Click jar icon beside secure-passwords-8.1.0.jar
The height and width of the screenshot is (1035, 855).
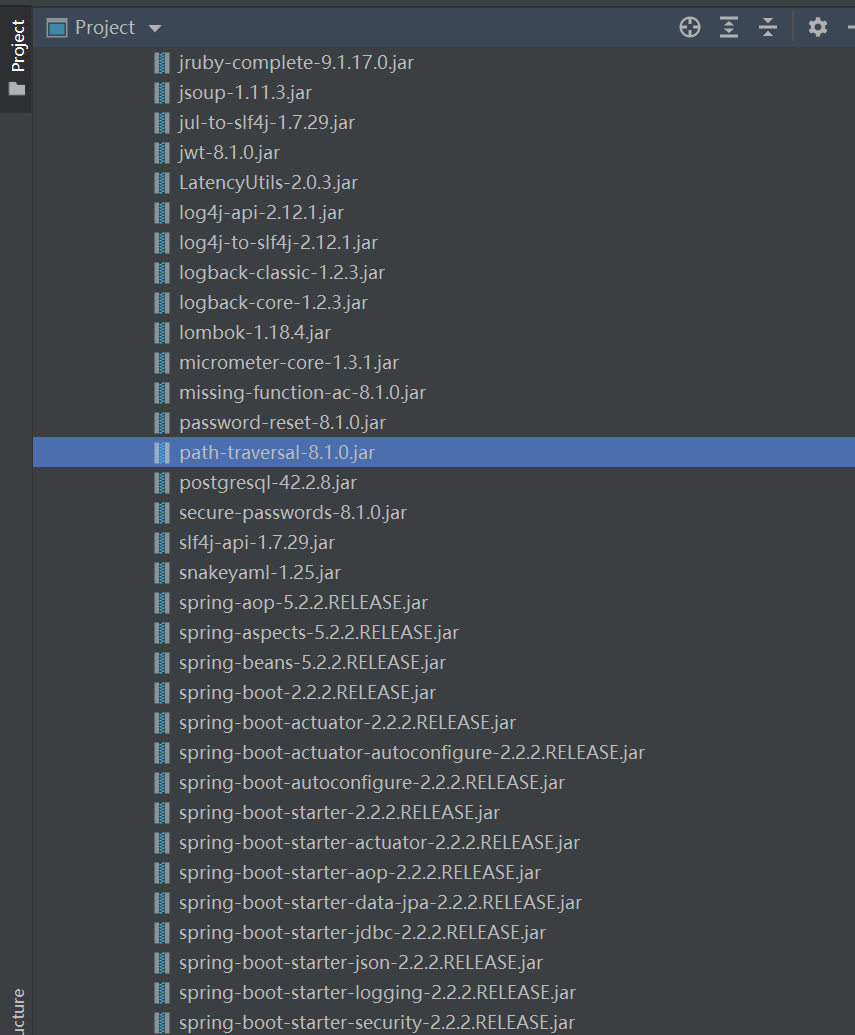[162, 513]
